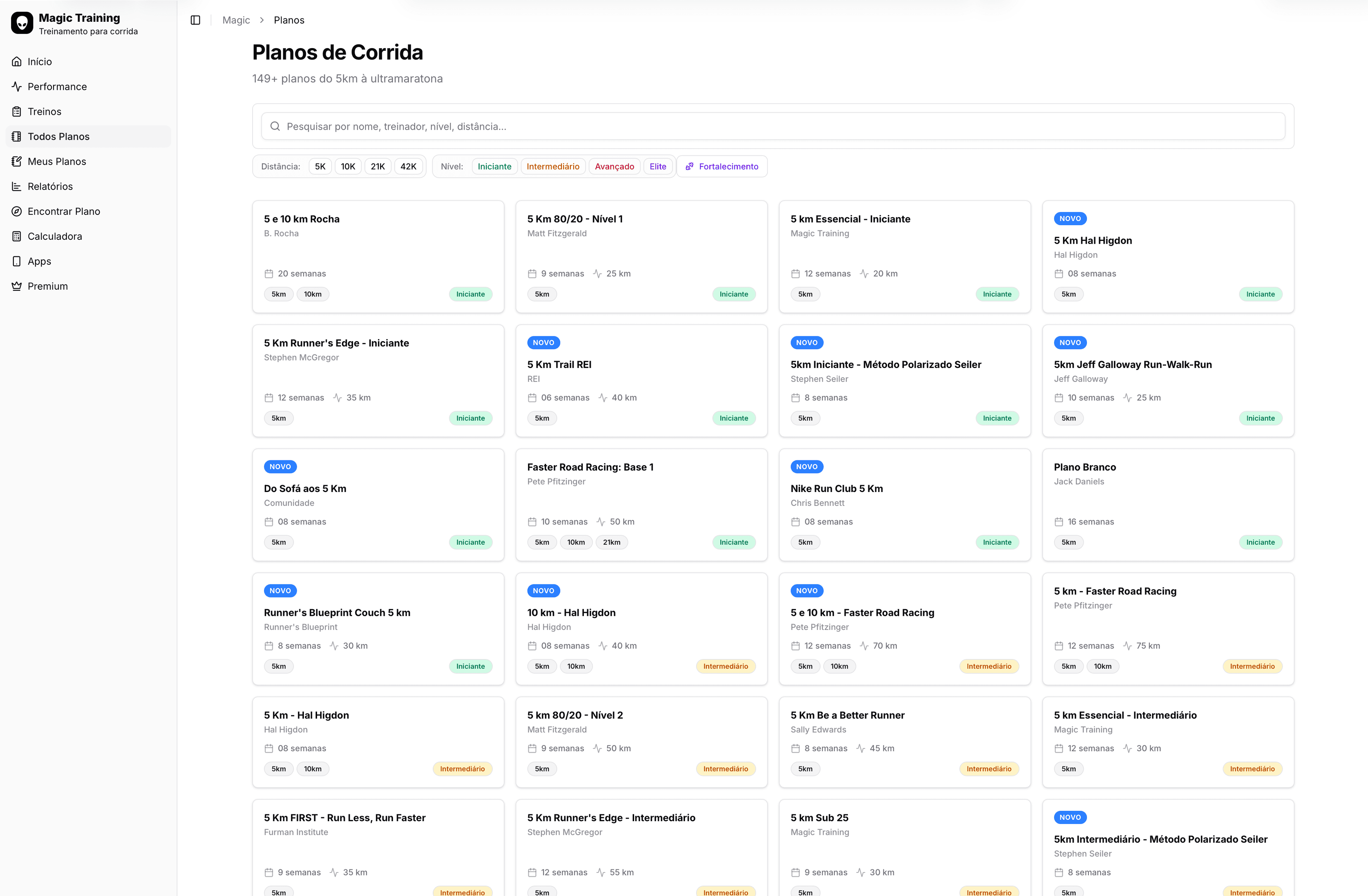Screen dimensions: 1368x896
Task: Open 5 Km Be a Better Runner card
Action: (x=905, y=742)
